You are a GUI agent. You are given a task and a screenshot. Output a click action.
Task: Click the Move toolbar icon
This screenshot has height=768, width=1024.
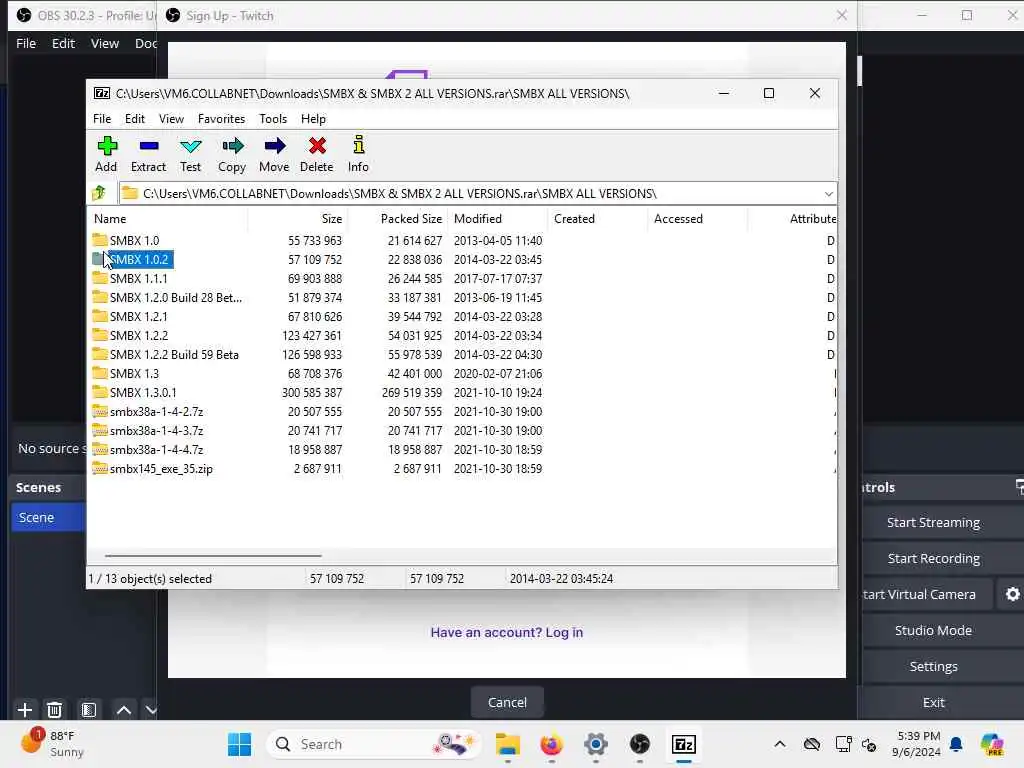pos(274,154)
